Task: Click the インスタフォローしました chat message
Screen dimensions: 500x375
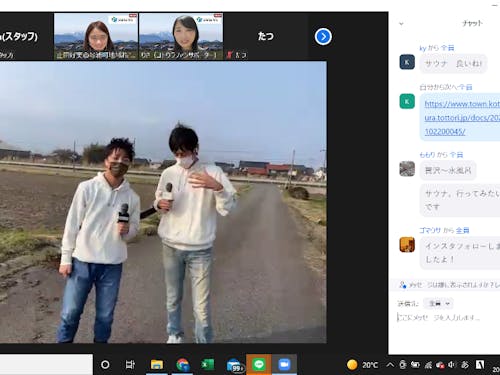Action: 461,253
